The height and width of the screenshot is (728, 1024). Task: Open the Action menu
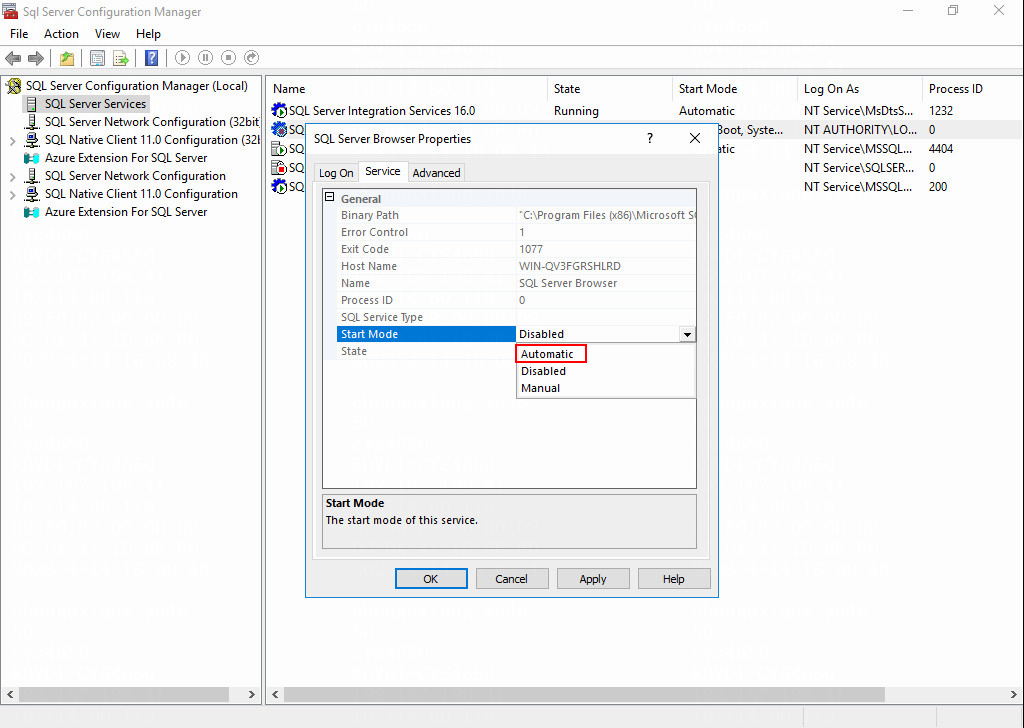tap(61, 34)
